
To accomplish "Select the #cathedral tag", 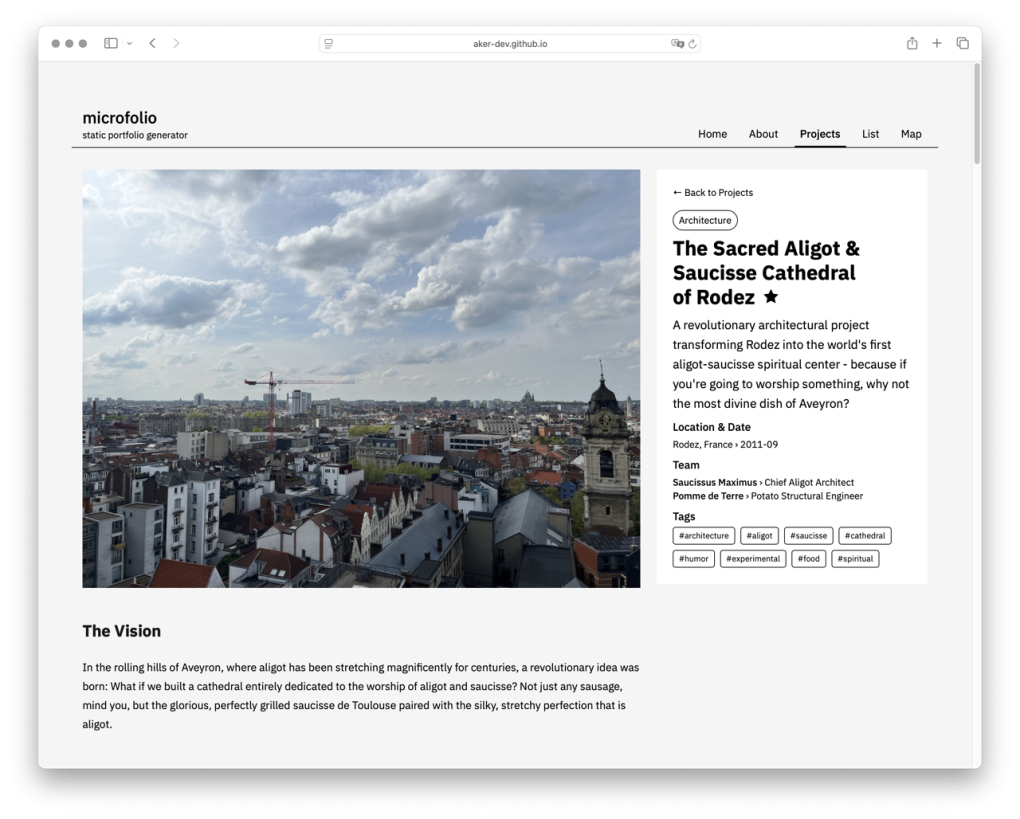I will pyautogui.click(x=864, y=535).
